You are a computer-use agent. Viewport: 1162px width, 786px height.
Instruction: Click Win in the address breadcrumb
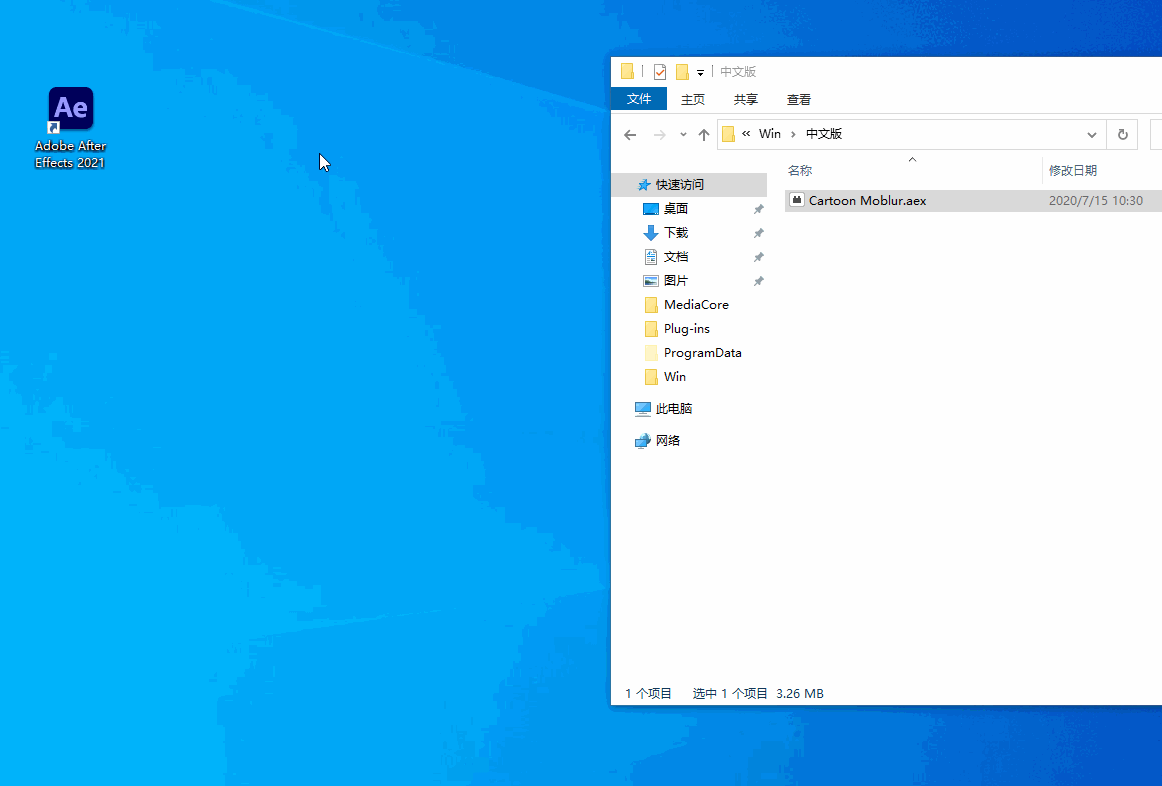769,134
